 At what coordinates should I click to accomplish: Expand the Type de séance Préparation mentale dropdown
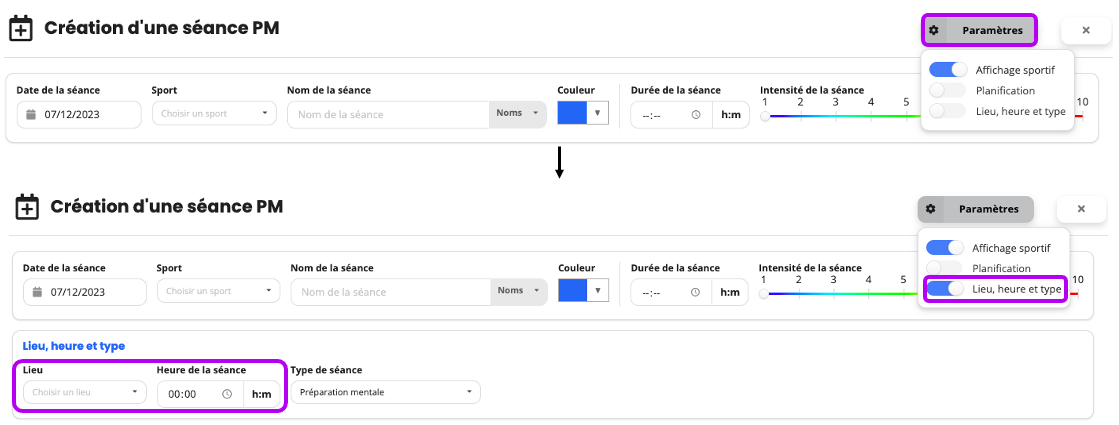[385, 392]
